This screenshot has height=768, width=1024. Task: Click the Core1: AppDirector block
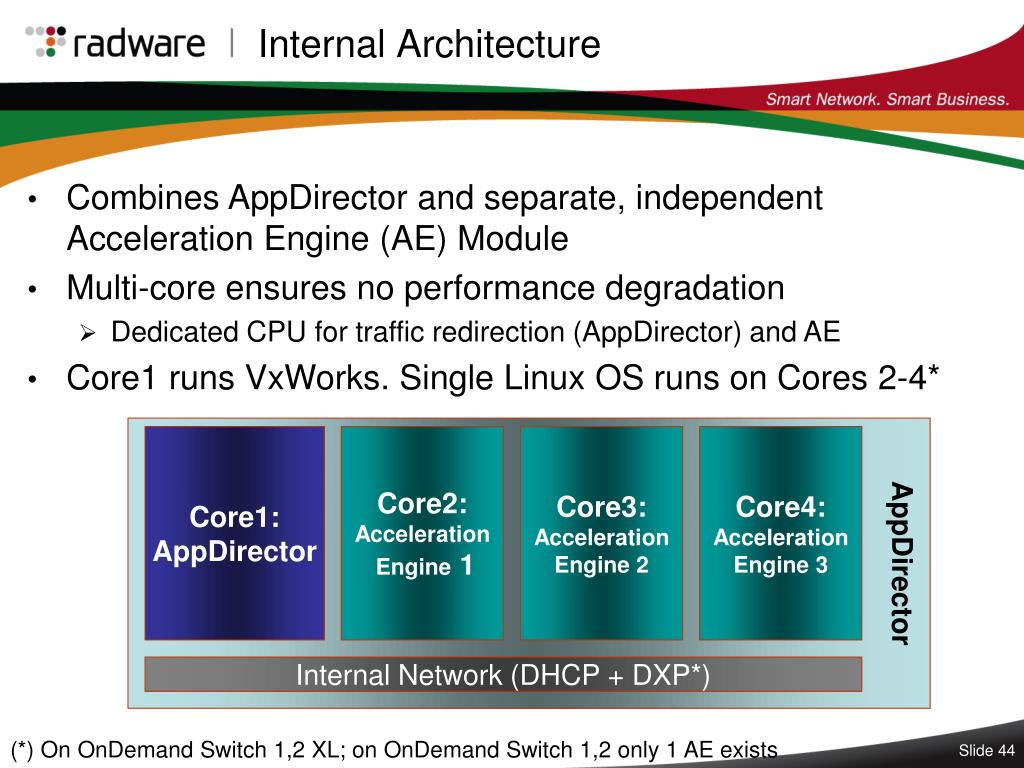coord(234,533)
